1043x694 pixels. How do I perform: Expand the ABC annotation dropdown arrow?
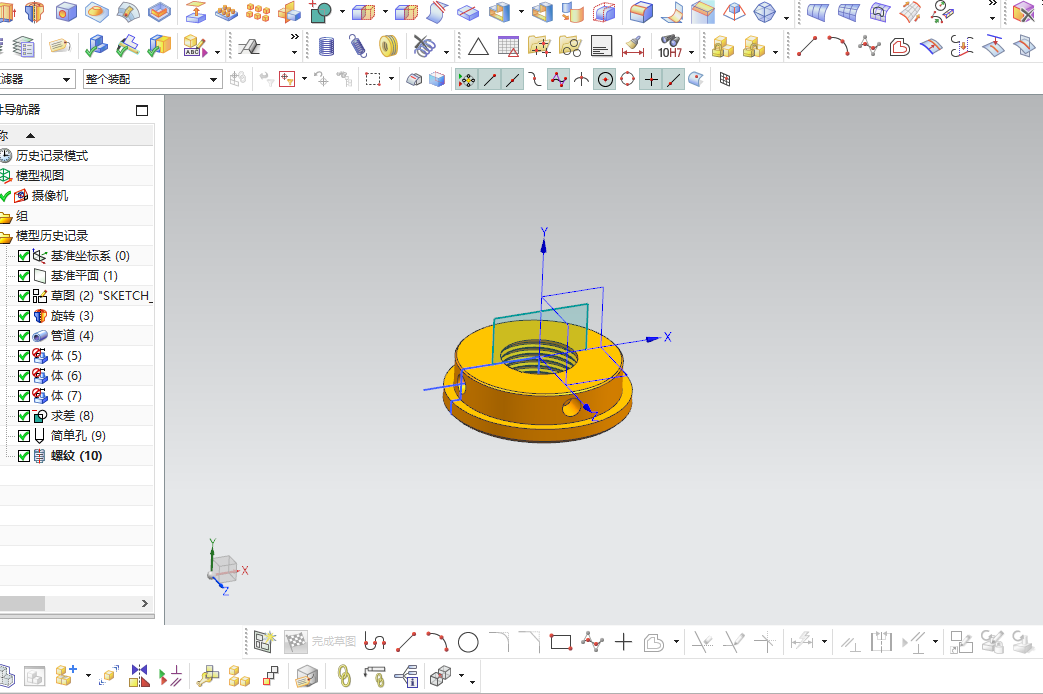pos(217,52)
